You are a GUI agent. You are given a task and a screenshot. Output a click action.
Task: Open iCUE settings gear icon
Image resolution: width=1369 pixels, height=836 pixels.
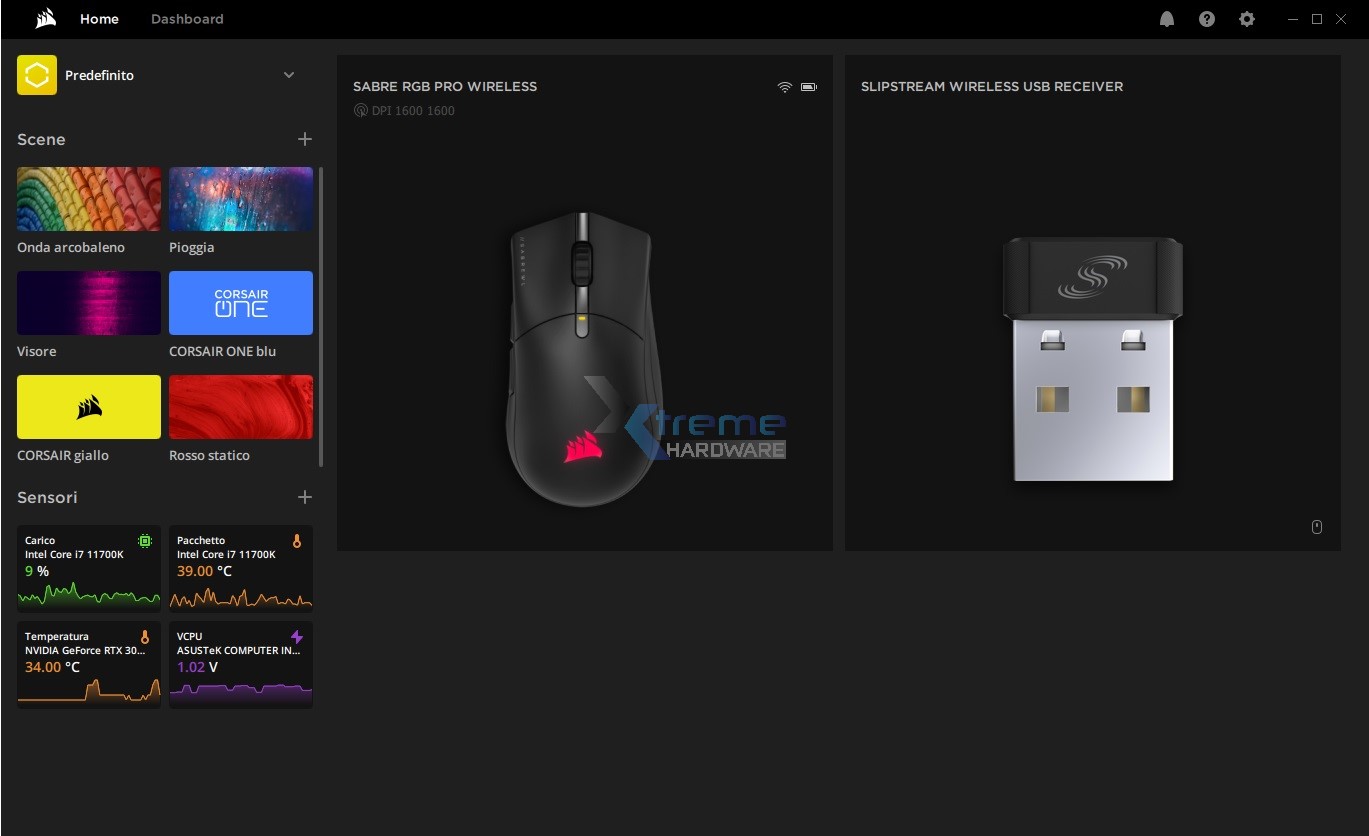tap(1246, 18)
